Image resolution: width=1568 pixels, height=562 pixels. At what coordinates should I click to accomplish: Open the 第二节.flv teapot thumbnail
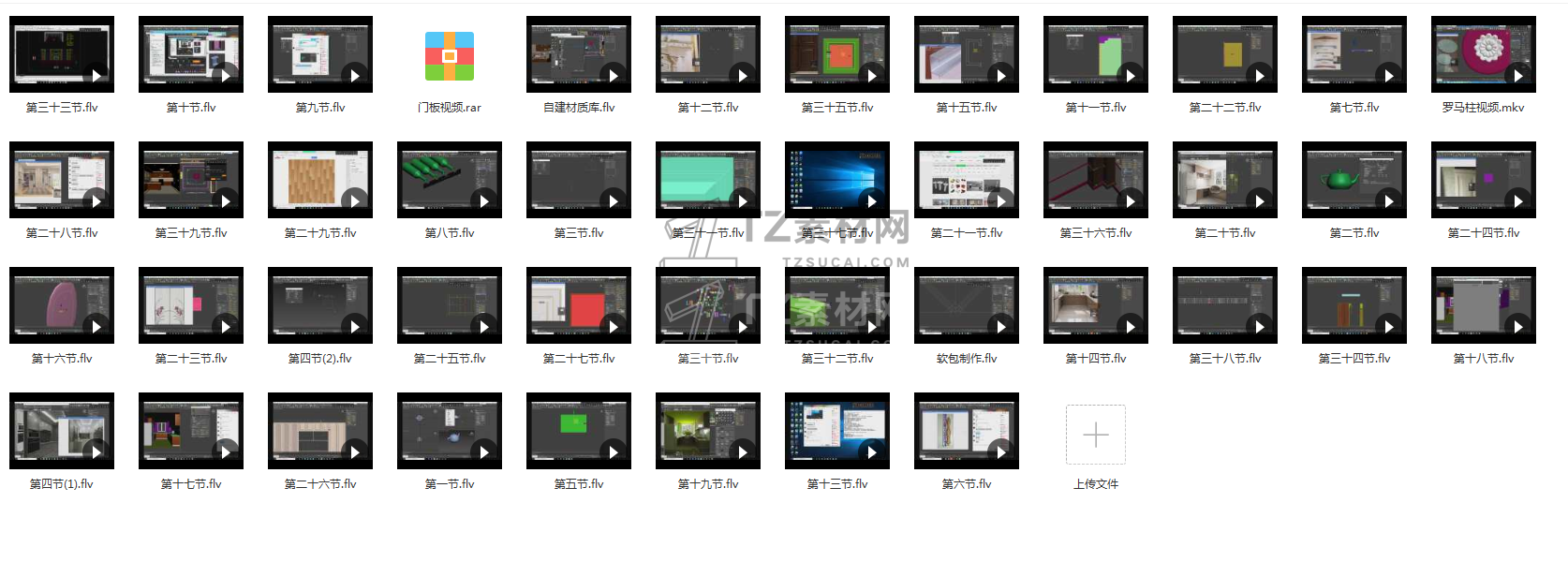(x=1354, y=180)
